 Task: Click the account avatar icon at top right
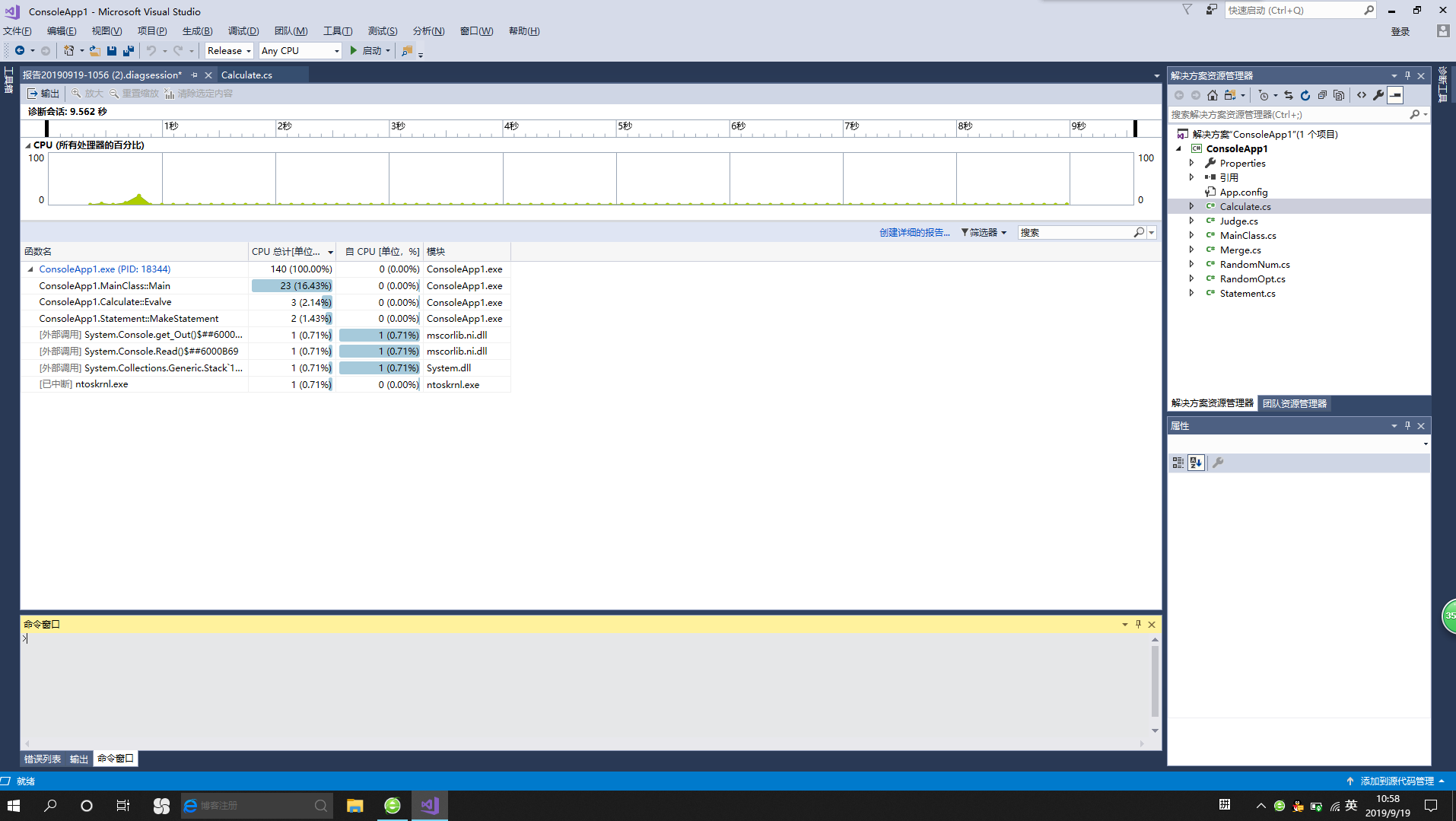(x=1443, y=30)
